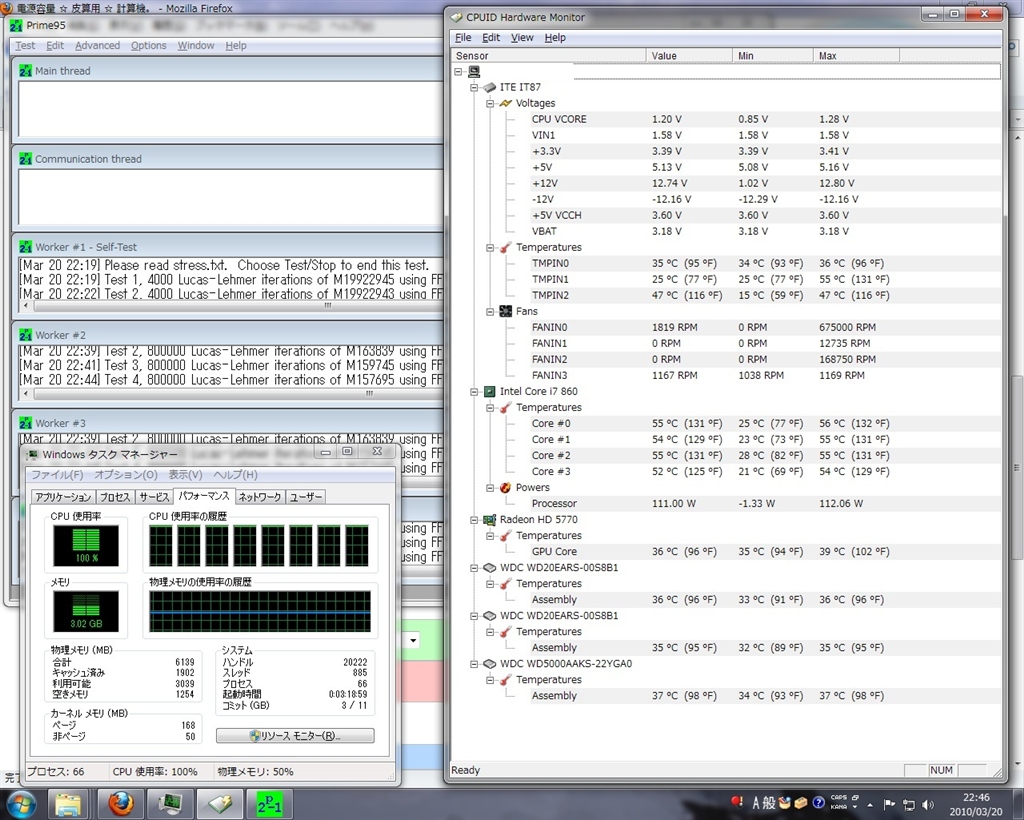Open the View menu in Hardware Monitor

(x=522, y=37)
